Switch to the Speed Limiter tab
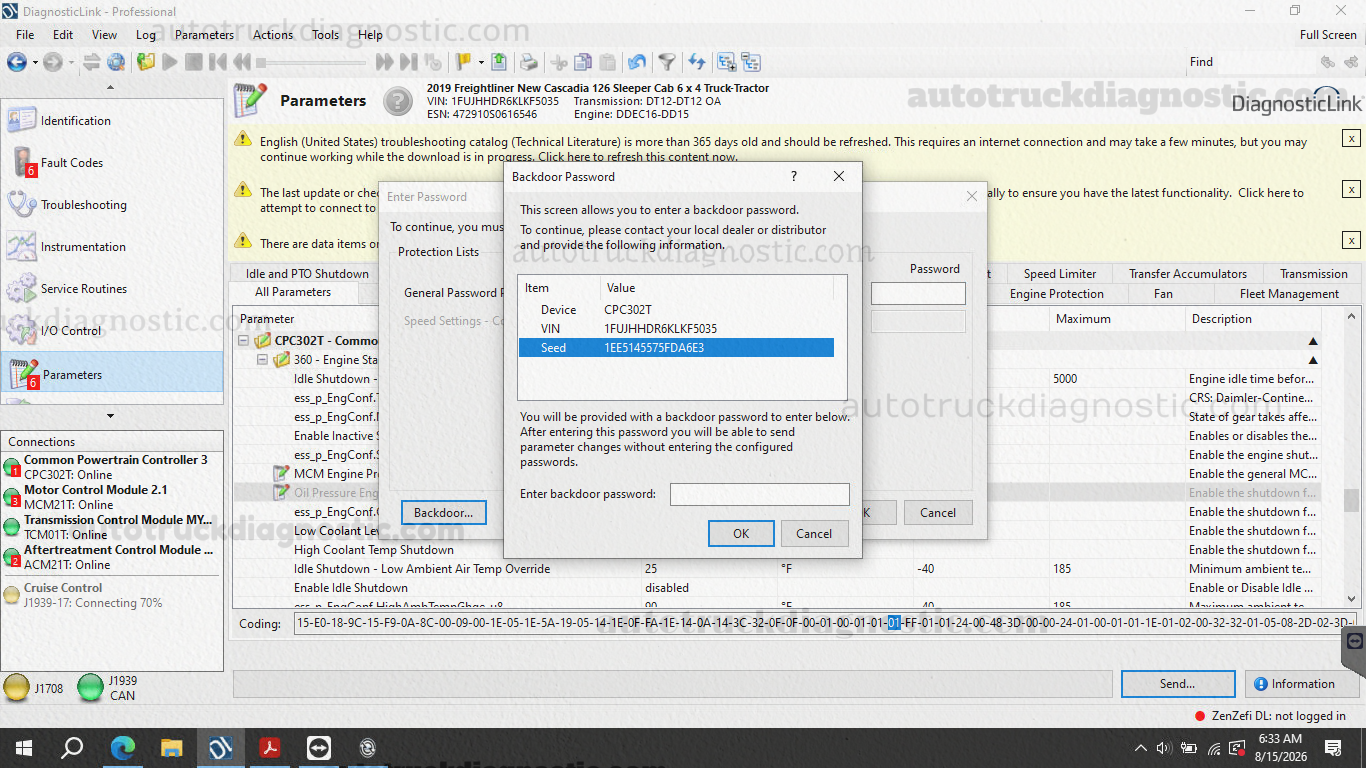 [1060, 274]
